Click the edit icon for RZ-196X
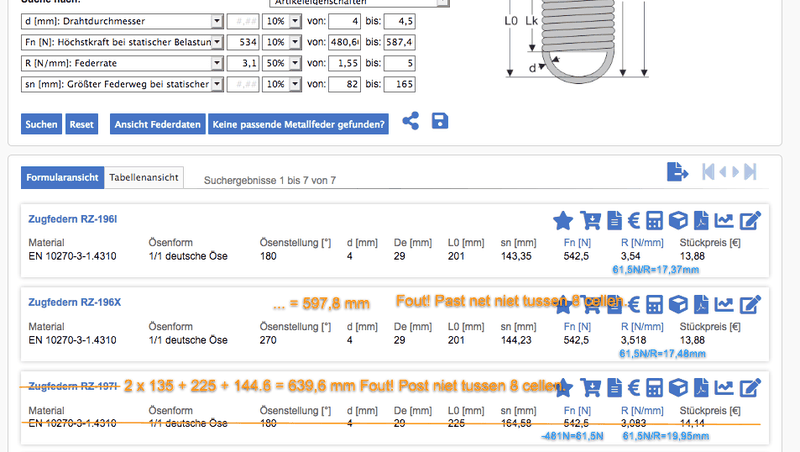 pyautogui.click(x=748, y=304)
